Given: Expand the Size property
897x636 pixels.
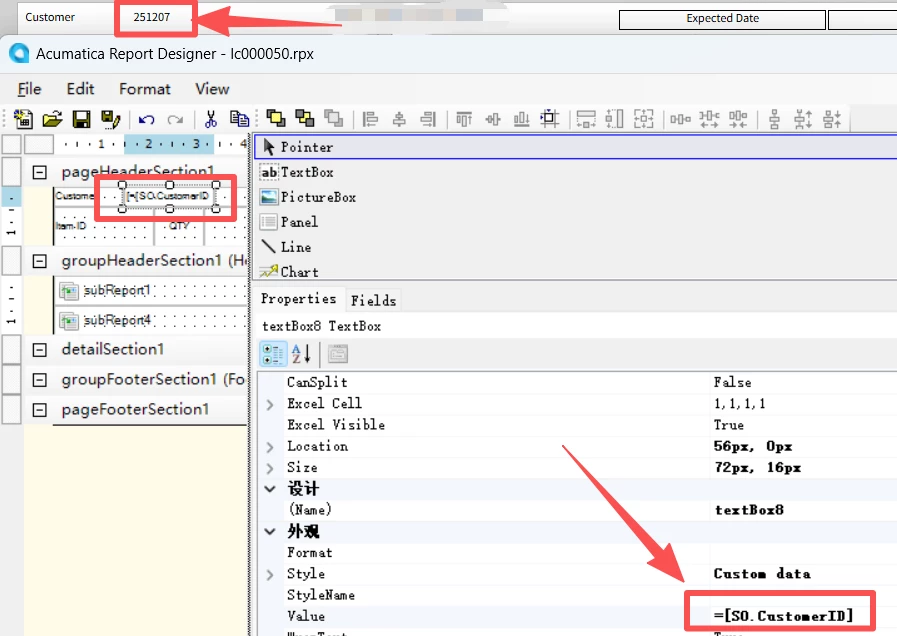Looking at the screenshot, I should (x=270, y=468).
